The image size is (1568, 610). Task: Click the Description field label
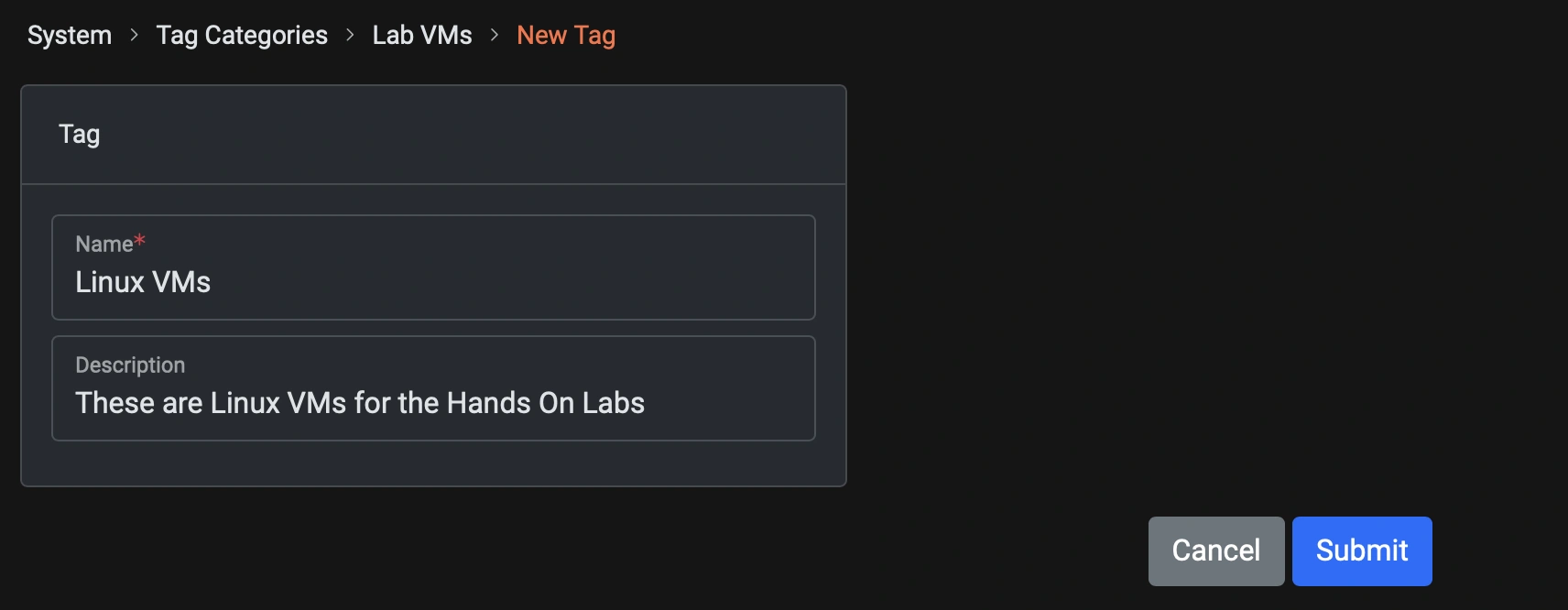pos(130,365)
